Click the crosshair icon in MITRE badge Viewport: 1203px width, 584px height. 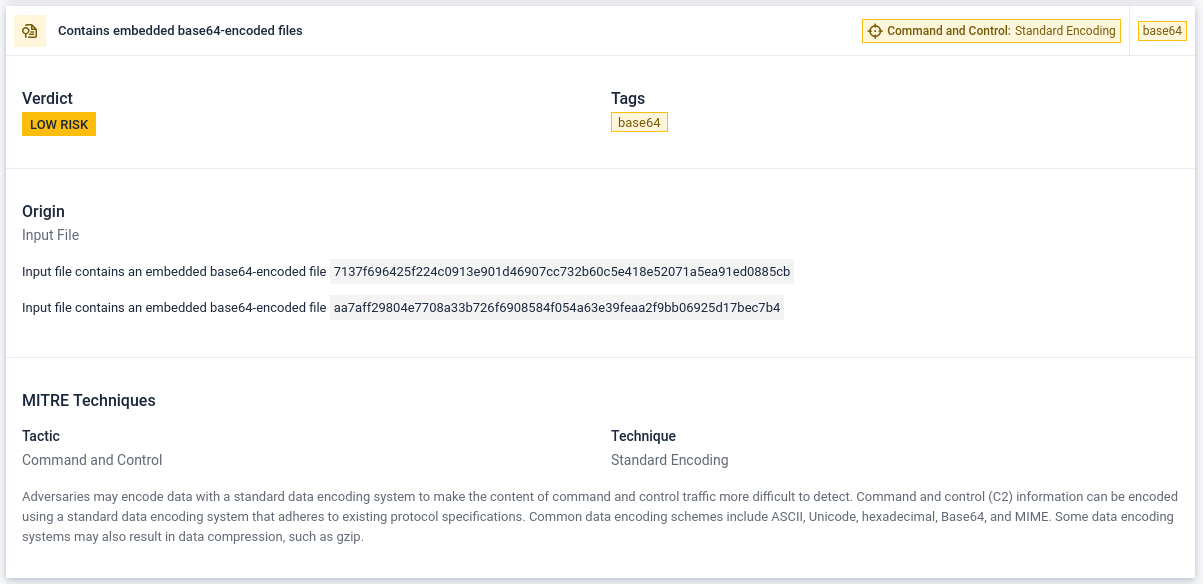(x=875, y=31)
